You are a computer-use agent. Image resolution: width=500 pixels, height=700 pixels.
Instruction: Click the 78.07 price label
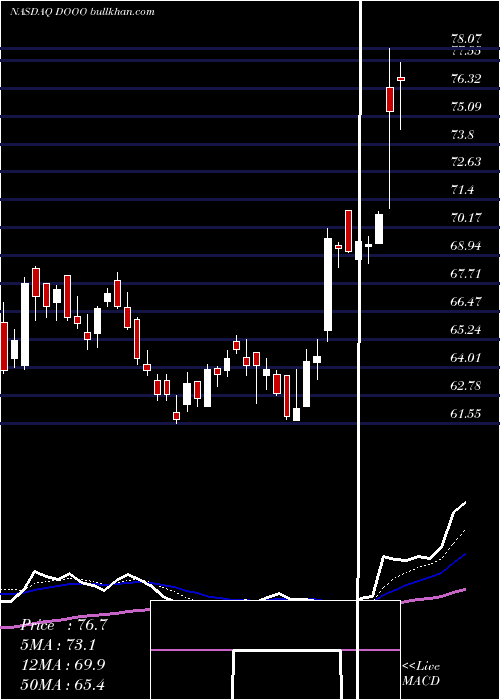click(466, 40)
